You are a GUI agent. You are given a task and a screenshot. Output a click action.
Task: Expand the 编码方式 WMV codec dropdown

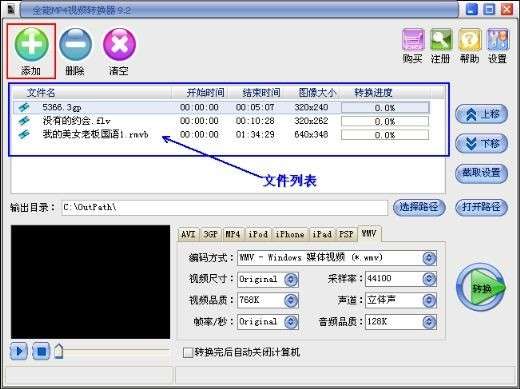(x=429, y=258)
